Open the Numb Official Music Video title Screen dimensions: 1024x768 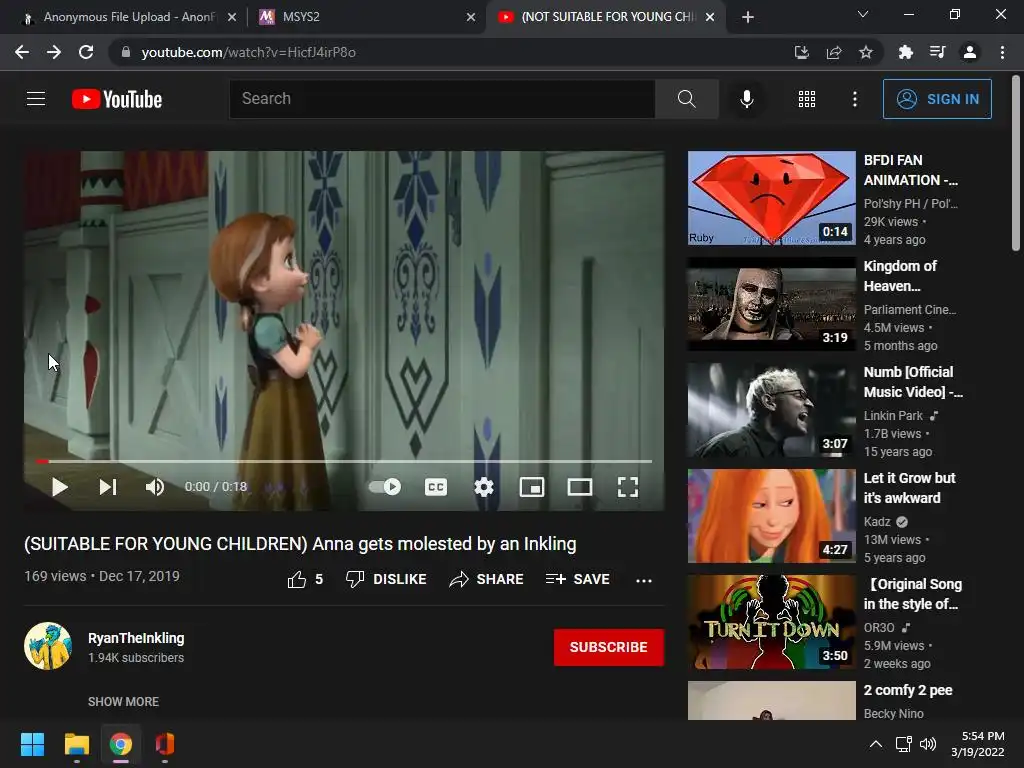coord(913,382)
